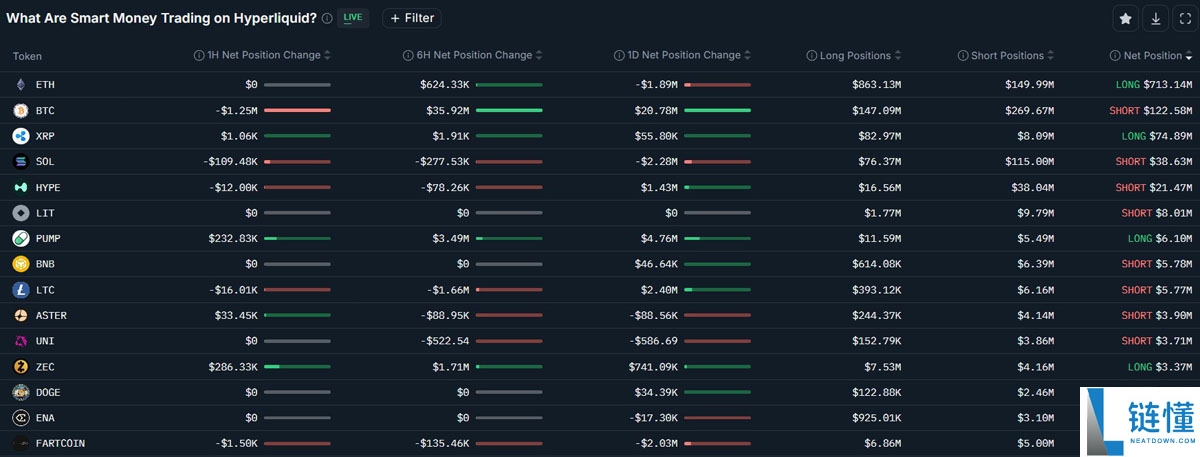Click the XRP token icon
1200x457 pixels.
[20, 136]
